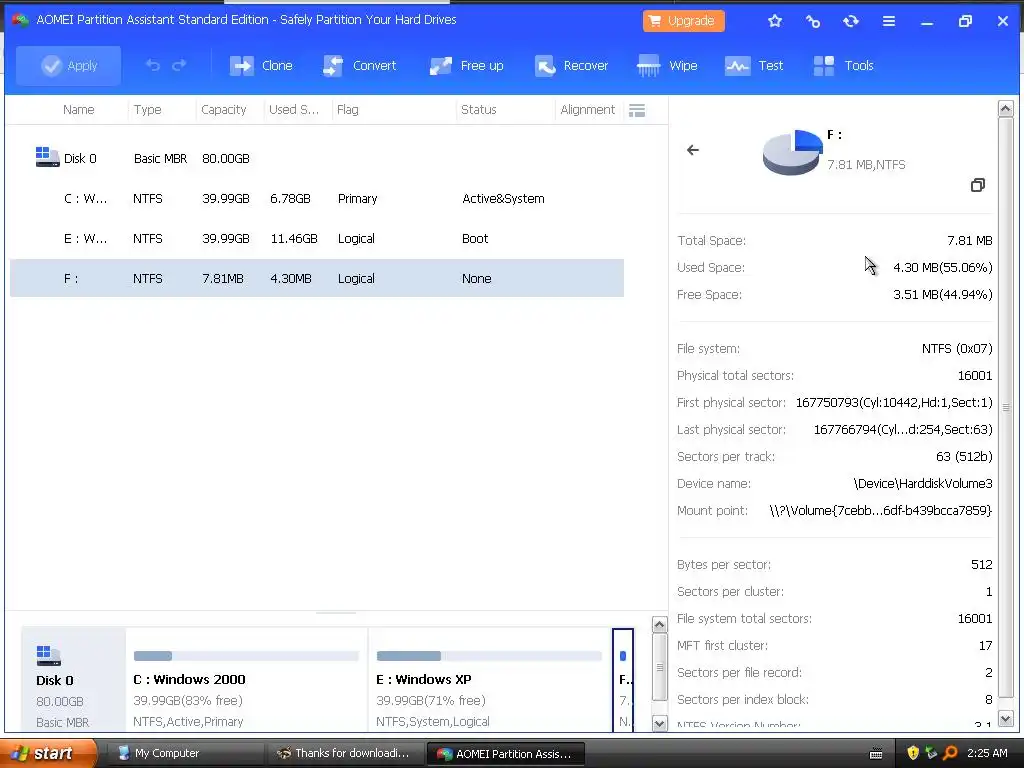This screenshot has height=768, width=1024.
Task: Click the star favorites icon in title bar
Action: point(775,21)
